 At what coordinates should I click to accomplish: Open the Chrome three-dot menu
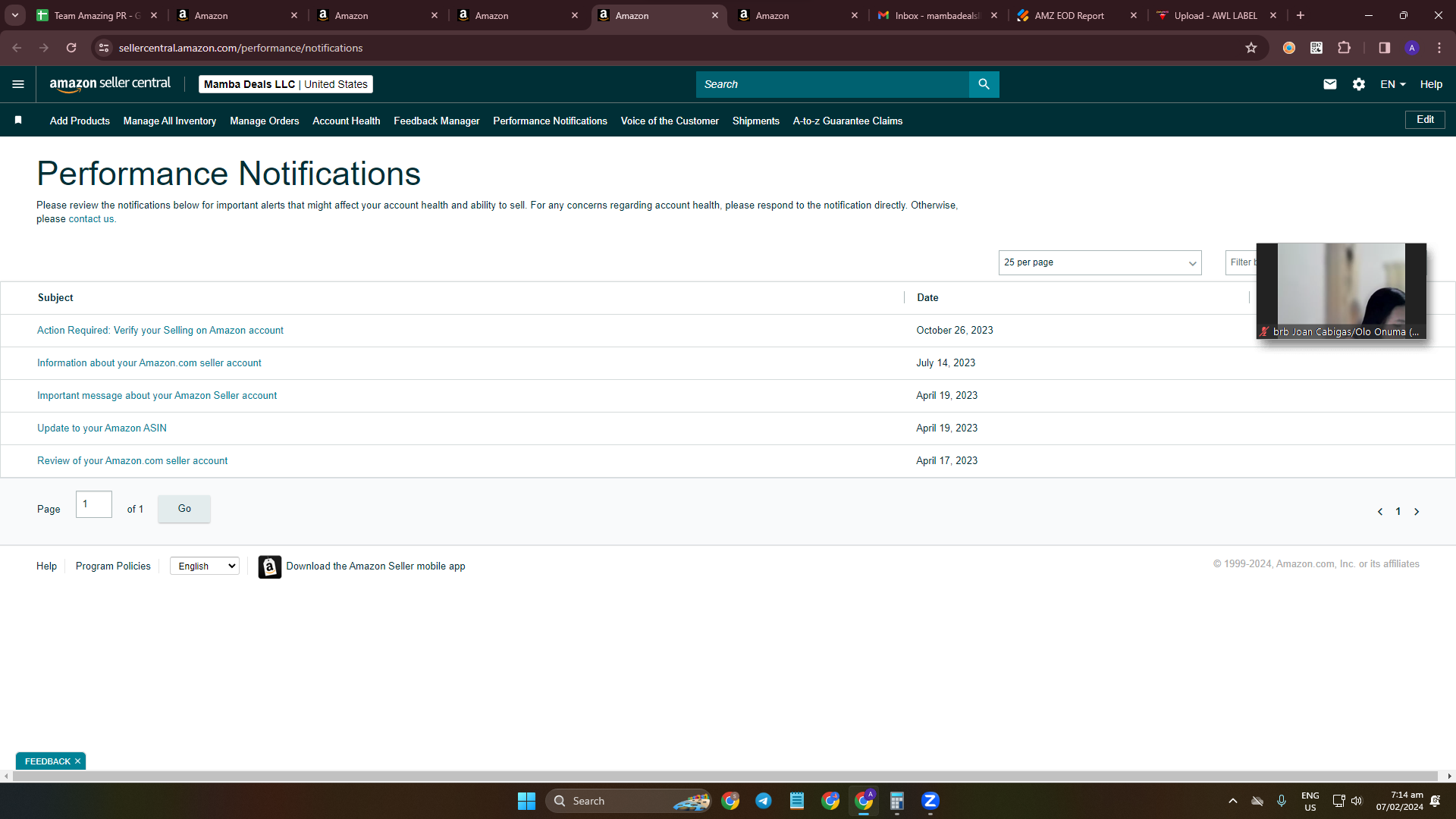(x=1439, y=48)
